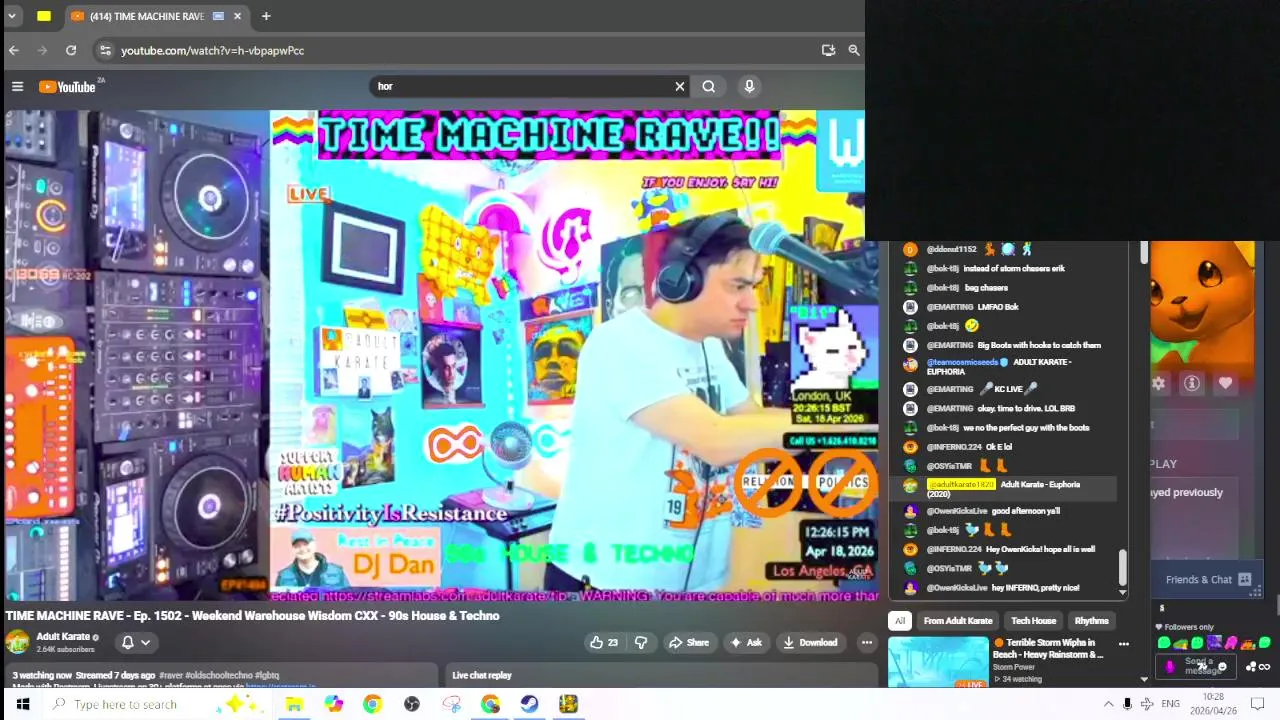Download the video

(x=810, y=642)
